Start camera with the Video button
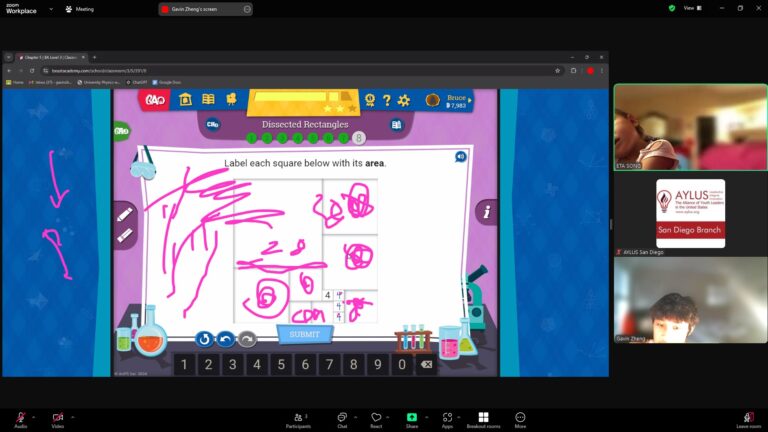 pos(58,420)
